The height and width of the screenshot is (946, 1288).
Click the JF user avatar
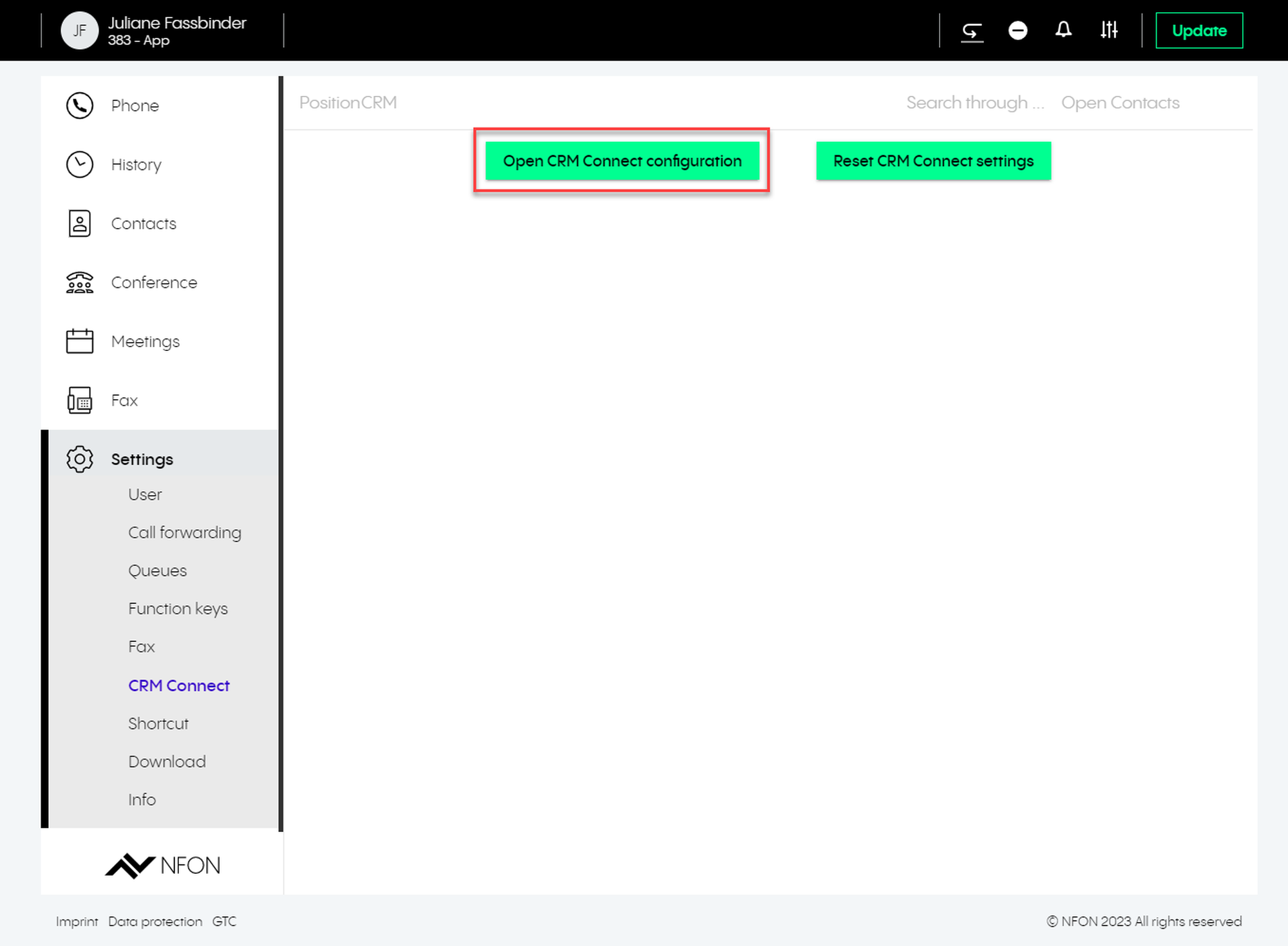coord(79,30)
